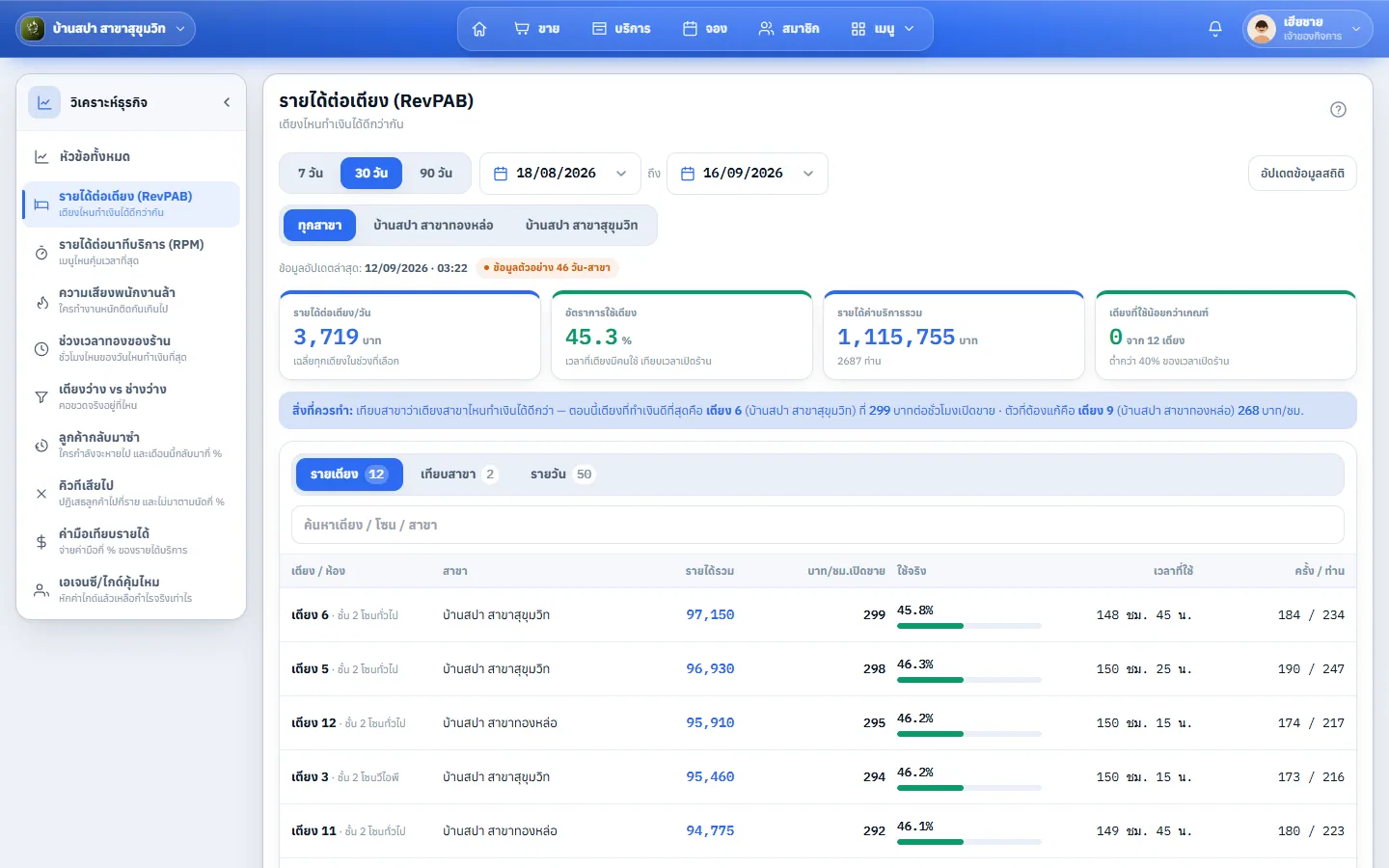Click the update statistics button
Viewport: 1389px width, 868px height.
point(1302,174)
